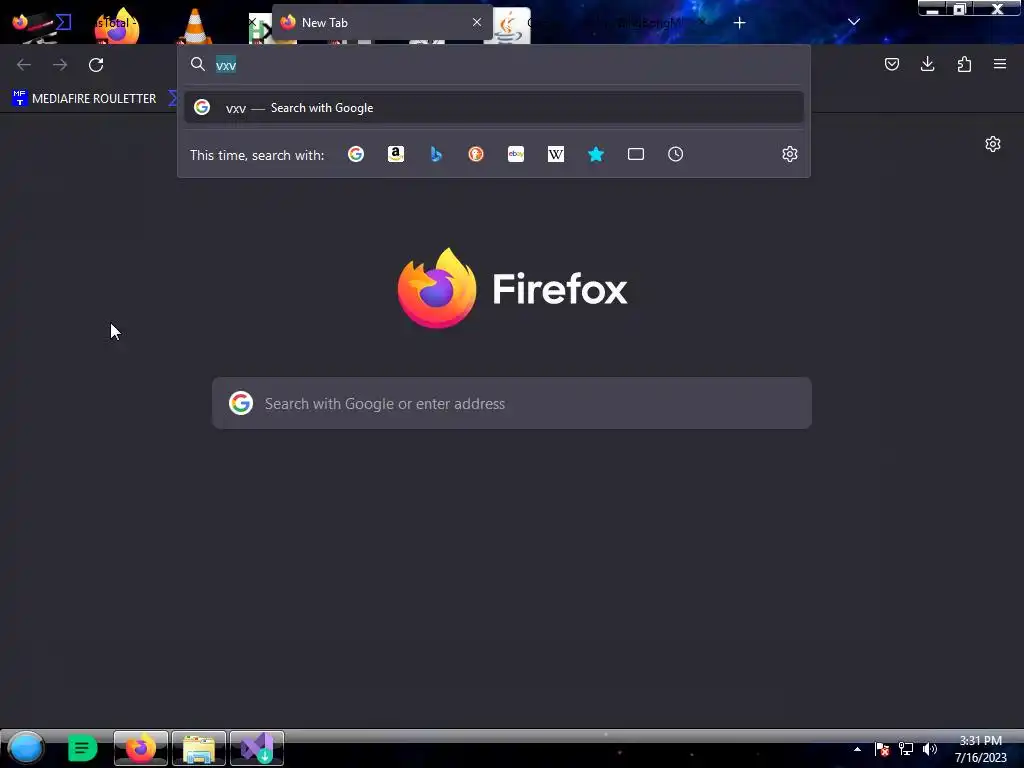1024x768 pixels.
Task: Open the Windows Start orb
Action: (x=25, y=748)
